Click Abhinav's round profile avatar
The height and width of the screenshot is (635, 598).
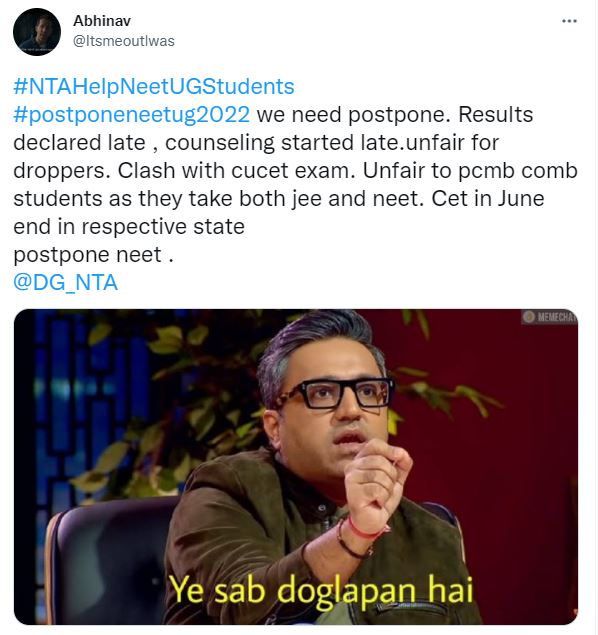coord(37,32)
